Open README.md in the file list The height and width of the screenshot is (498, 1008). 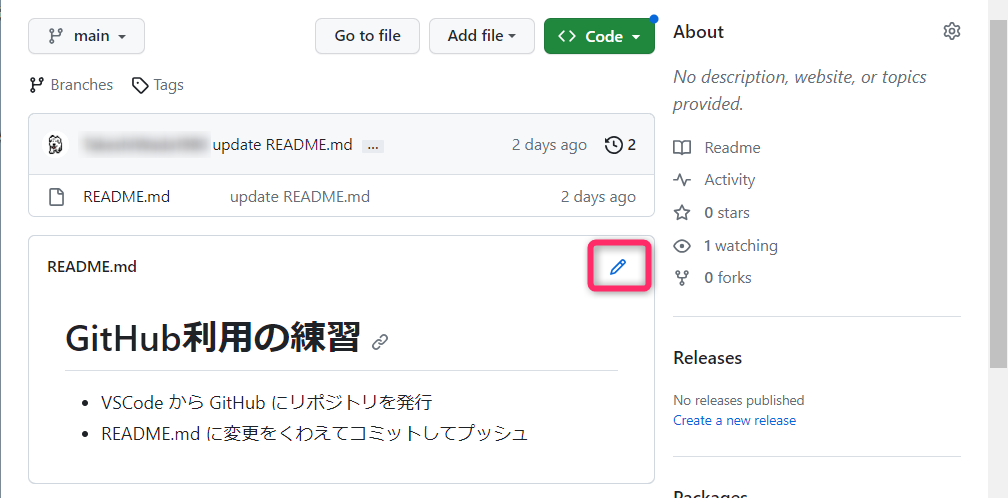126,197
